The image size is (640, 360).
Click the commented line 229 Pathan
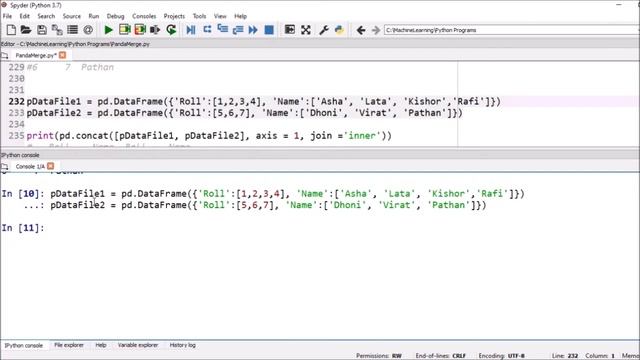pos(70,67)
